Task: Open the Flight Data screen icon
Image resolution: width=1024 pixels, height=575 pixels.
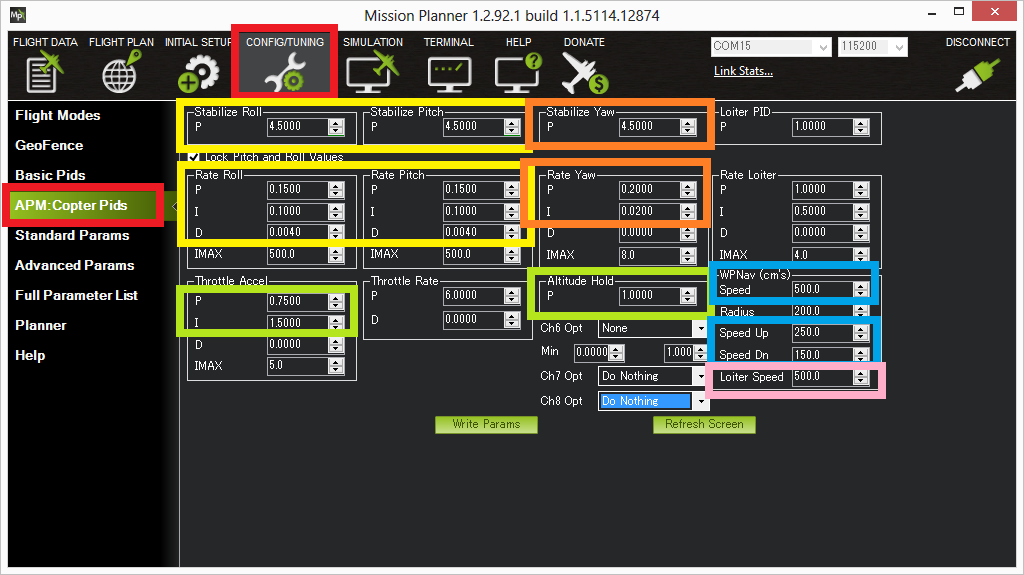Action: pos(44,72)
